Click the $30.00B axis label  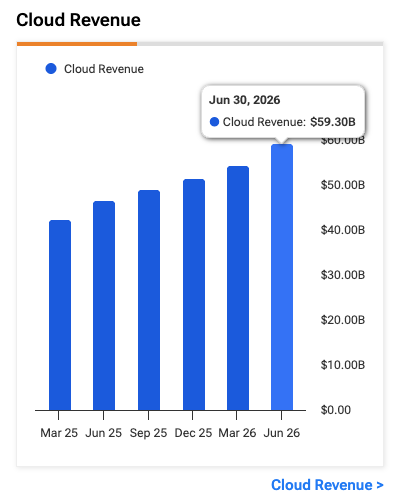coord(343,275)
